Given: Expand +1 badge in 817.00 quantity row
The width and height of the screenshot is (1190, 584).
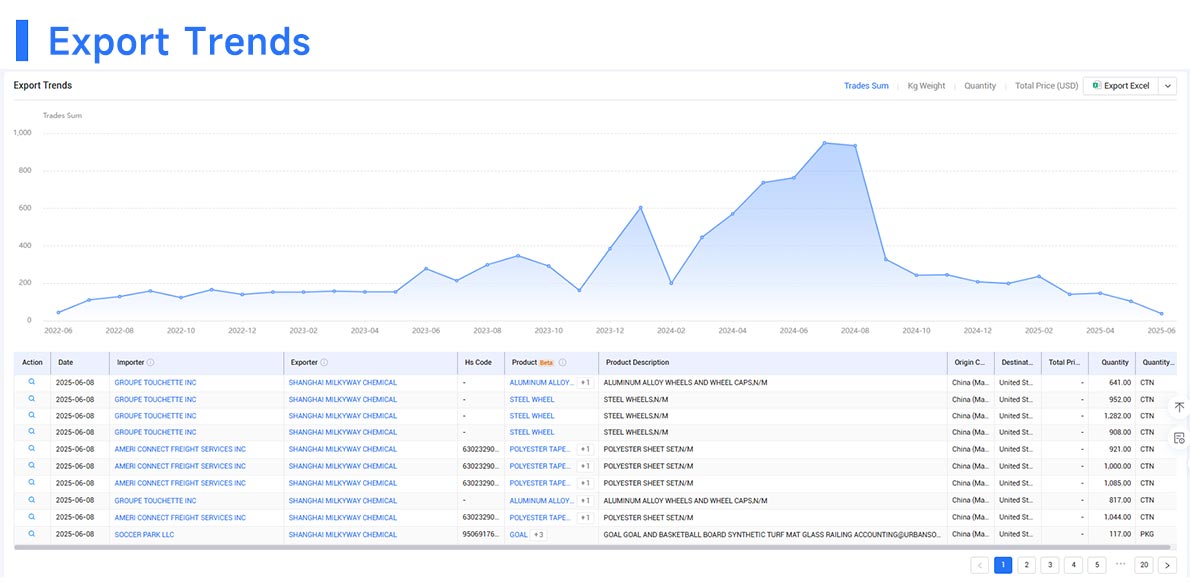Looking at the screenshot, I should pos(585,501).
